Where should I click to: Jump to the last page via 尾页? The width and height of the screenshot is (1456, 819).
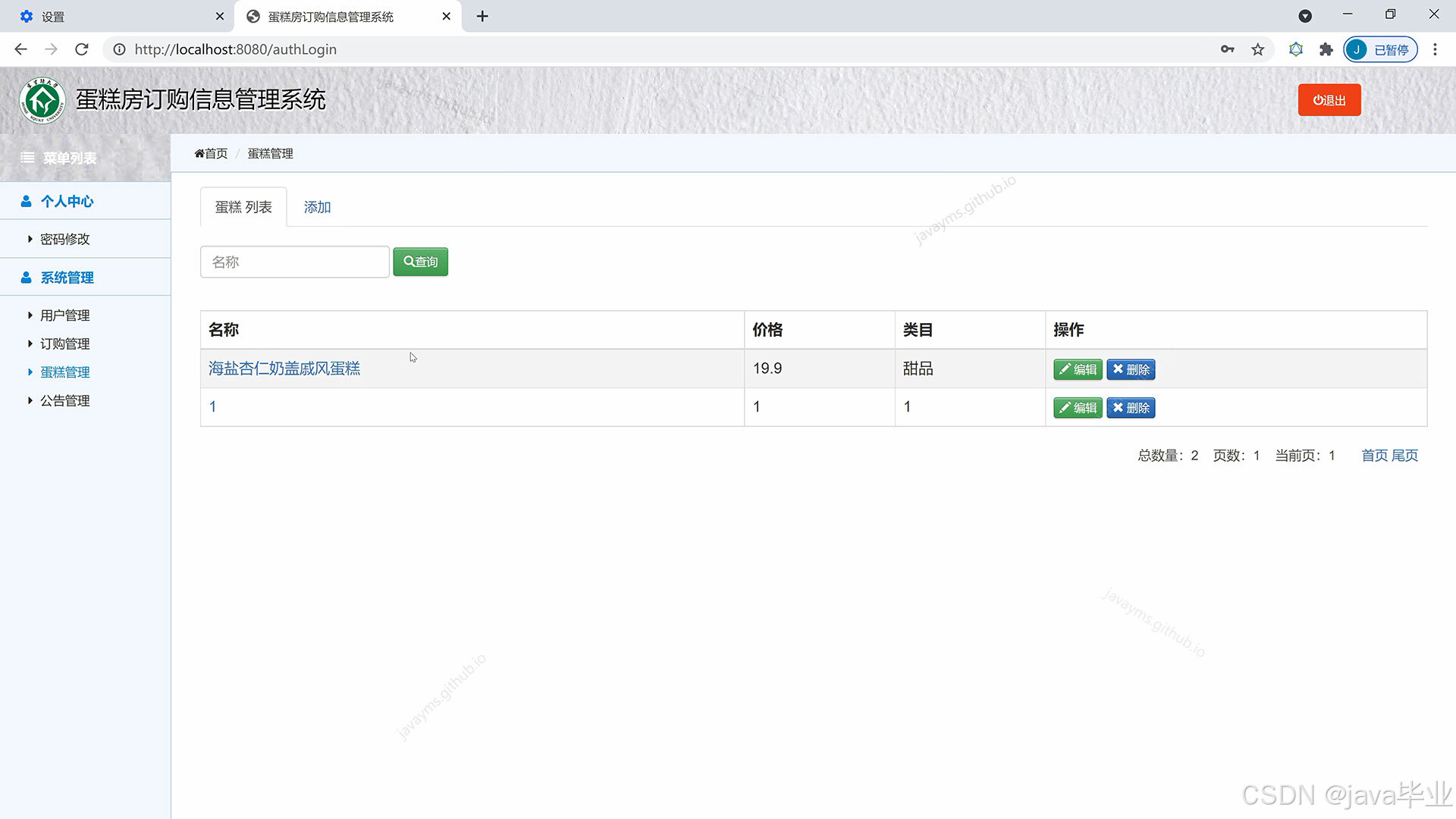[x=1404, y=456]
